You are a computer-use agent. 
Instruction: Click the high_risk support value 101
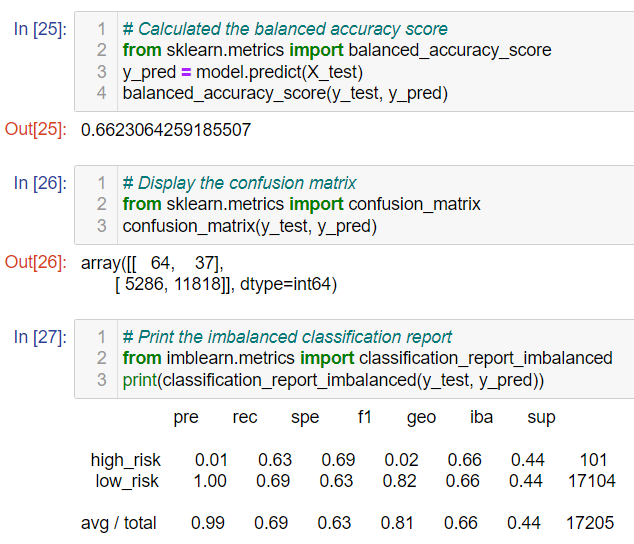594,460
